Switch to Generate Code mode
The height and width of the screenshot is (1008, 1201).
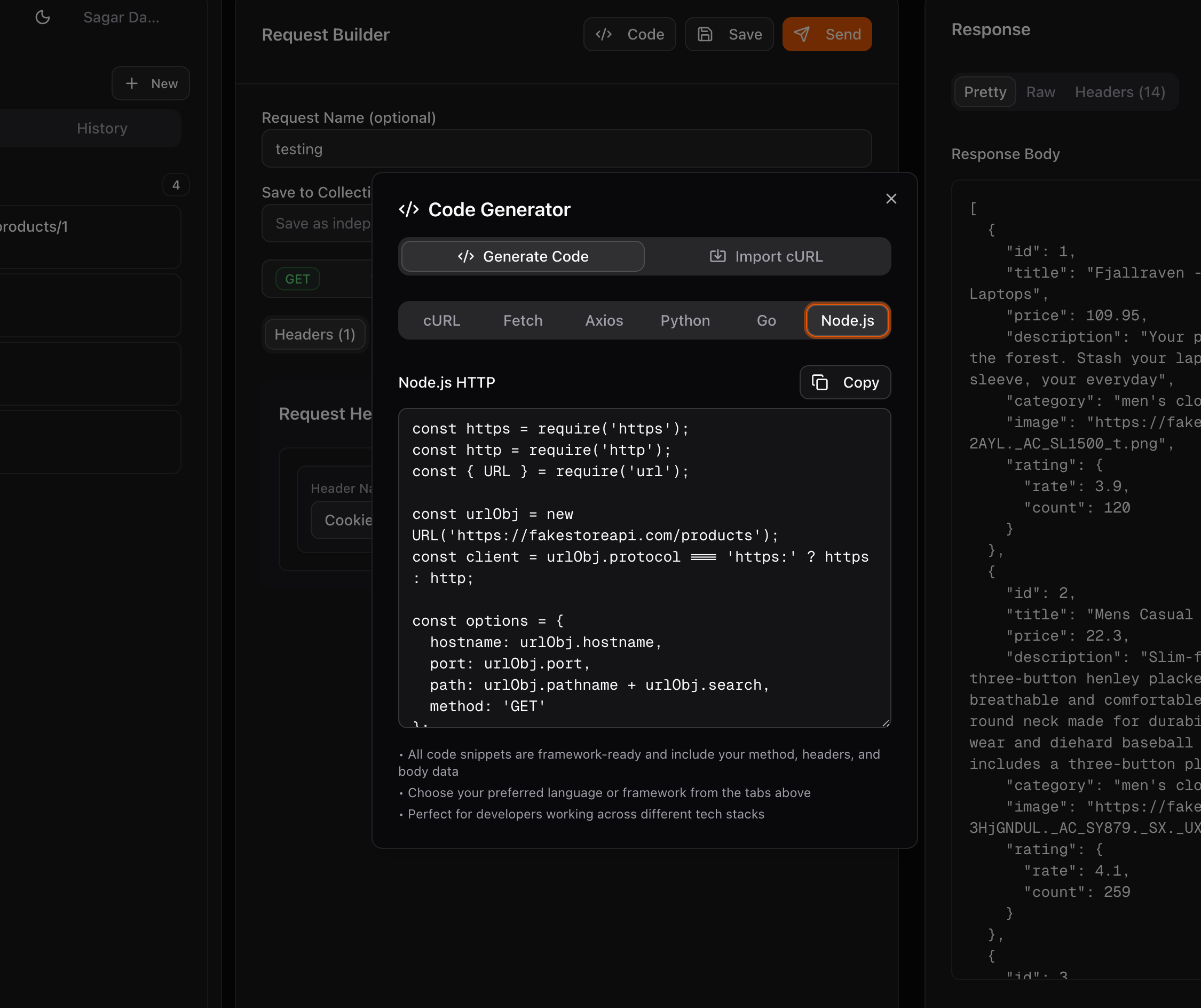tap(523, 256)
